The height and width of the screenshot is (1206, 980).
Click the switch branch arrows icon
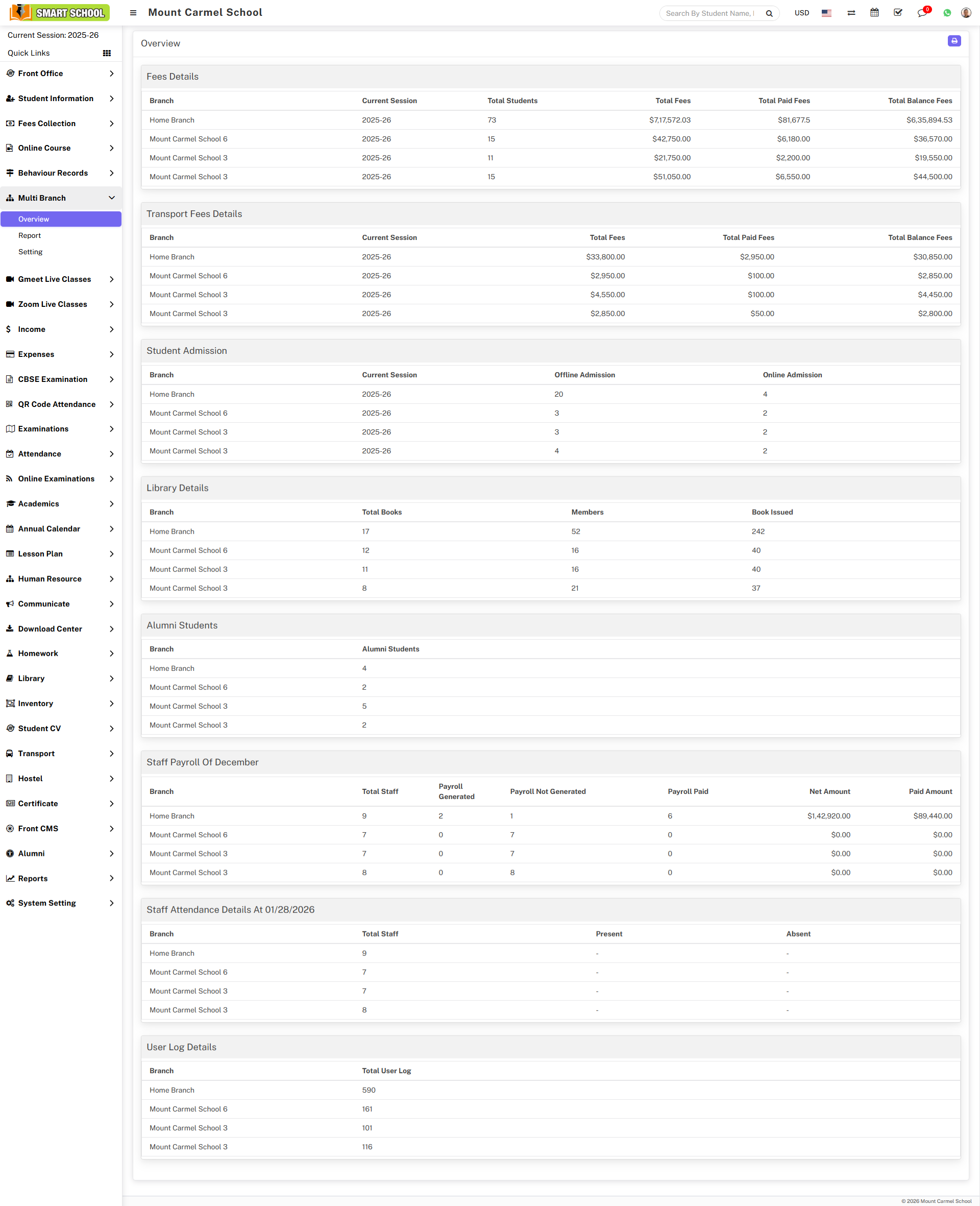[x=851, y=13]
